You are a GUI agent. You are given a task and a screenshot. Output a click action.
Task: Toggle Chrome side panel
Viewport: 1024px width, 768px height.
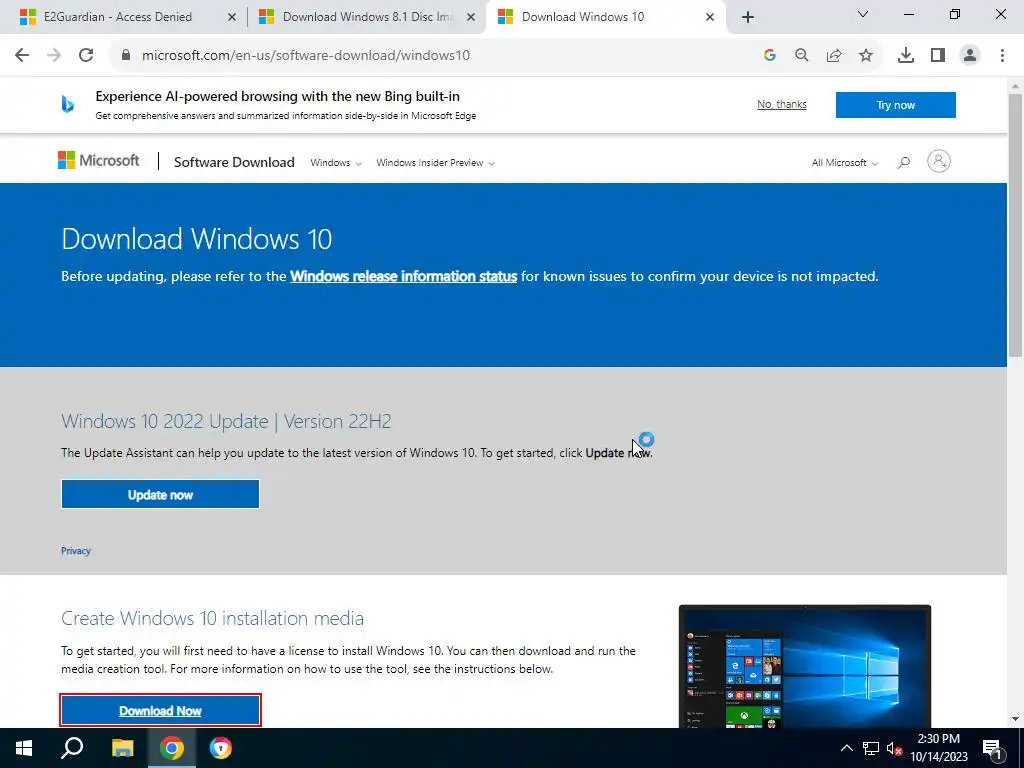tap(938, 56)
